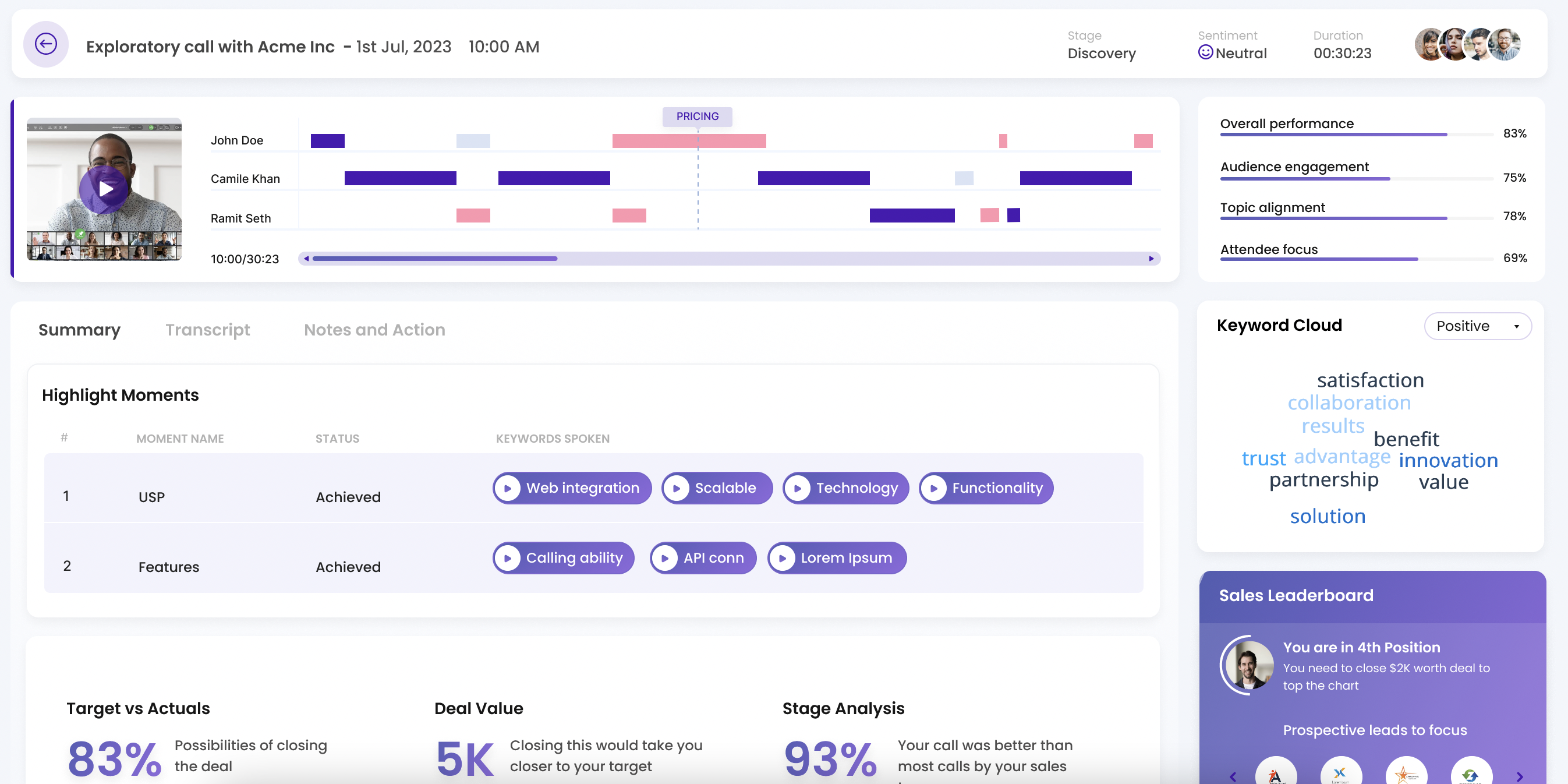Viewport: 1568px width, 784px height.
Task: Play the call recording video
Action: pyautogui.click(x=105, y=189)
